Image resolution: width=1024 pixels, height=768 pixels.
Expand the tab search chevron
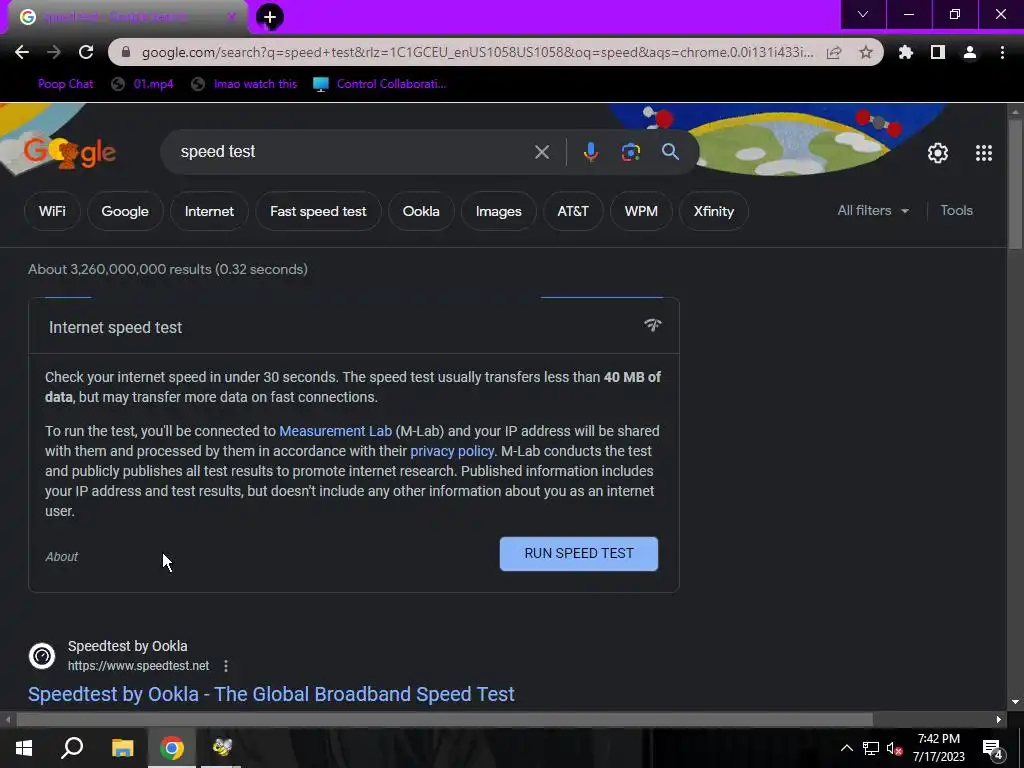863,14
